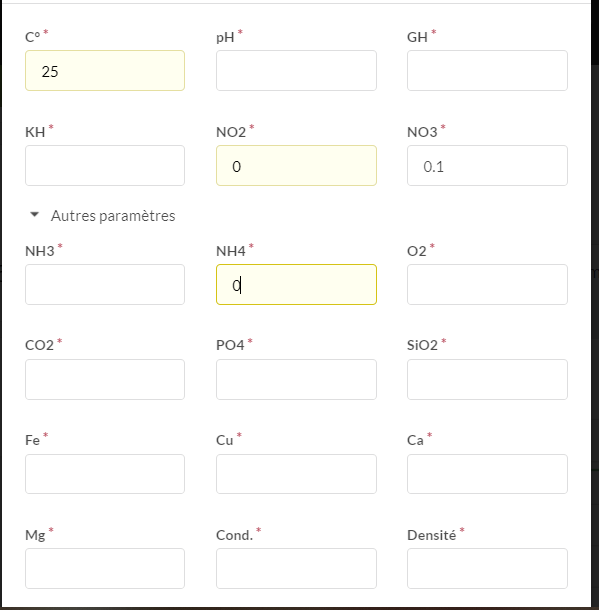Screen dimensions: 599x610
Task: Focus the pH input field
Action: tap(296, 70)
